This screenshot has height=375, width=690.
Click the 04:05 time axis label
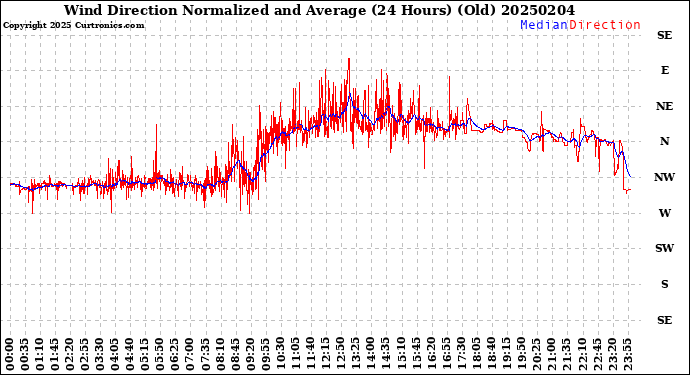[x=114, y=355]
